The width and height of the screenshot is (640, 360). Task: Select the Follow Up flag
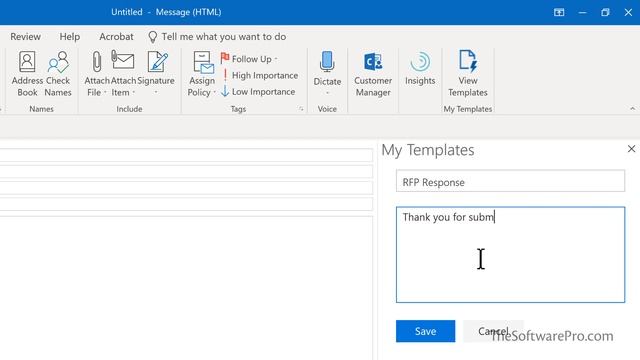[248, 59]
